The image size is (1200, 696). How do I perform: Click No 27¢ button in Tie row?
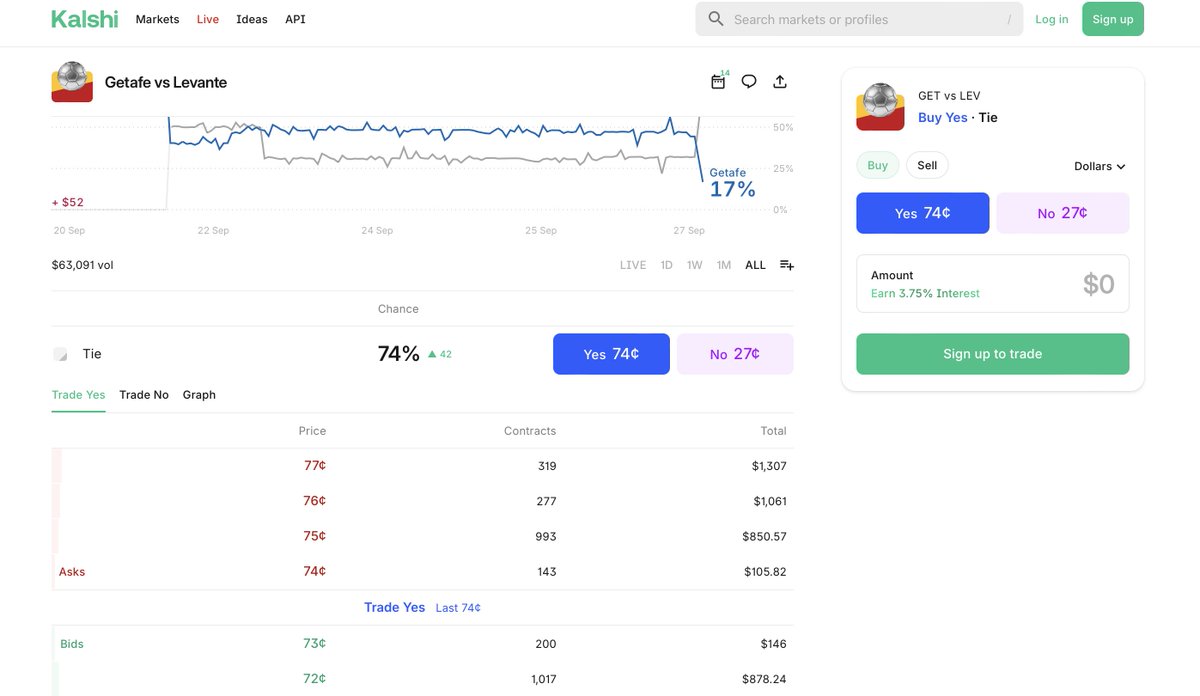coord(735,354)
